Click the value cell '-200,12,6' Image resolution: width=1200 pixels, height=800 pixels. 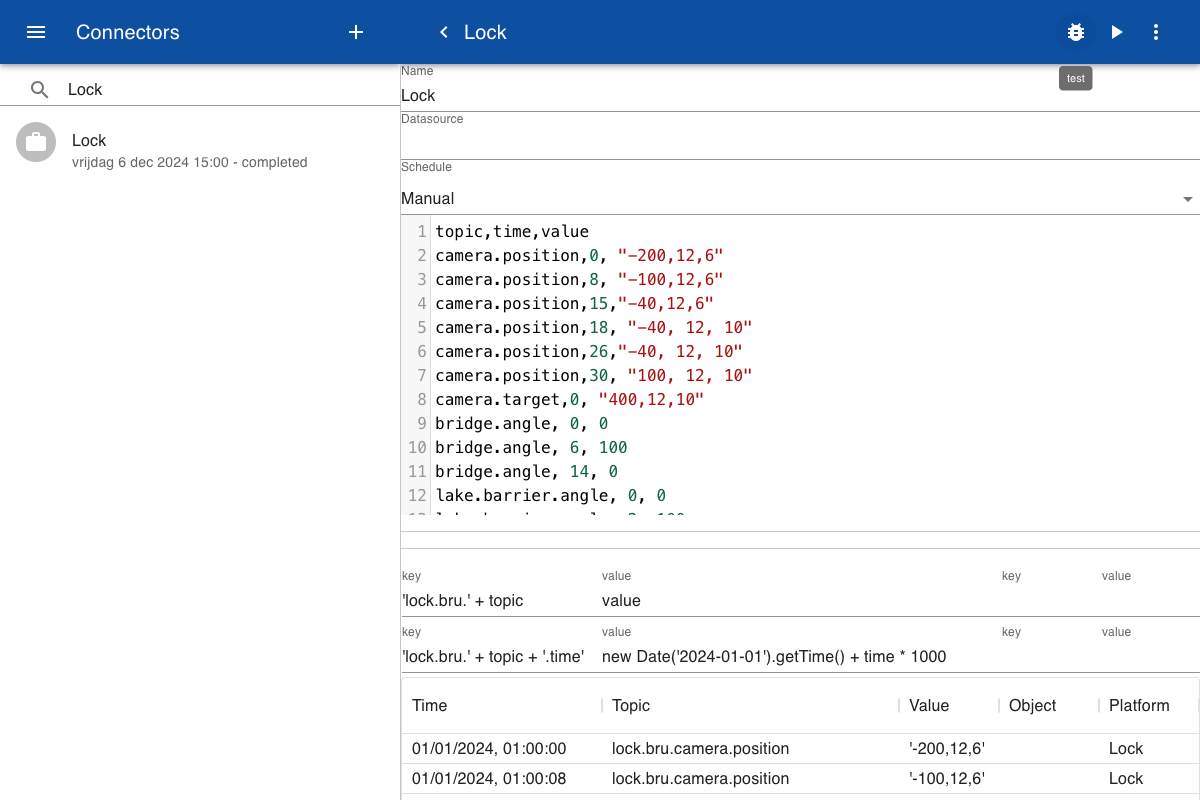(x=947, y=748)
